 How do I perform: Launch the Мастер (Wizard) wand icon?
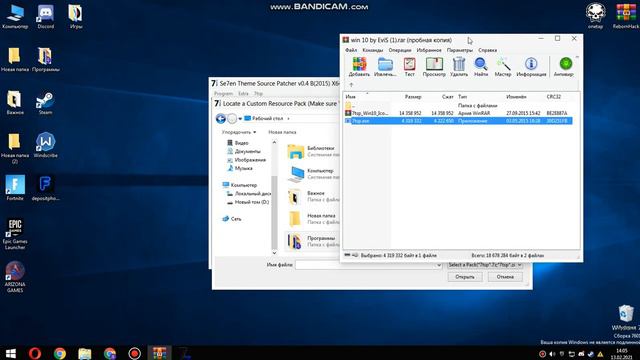click(503, 67)
